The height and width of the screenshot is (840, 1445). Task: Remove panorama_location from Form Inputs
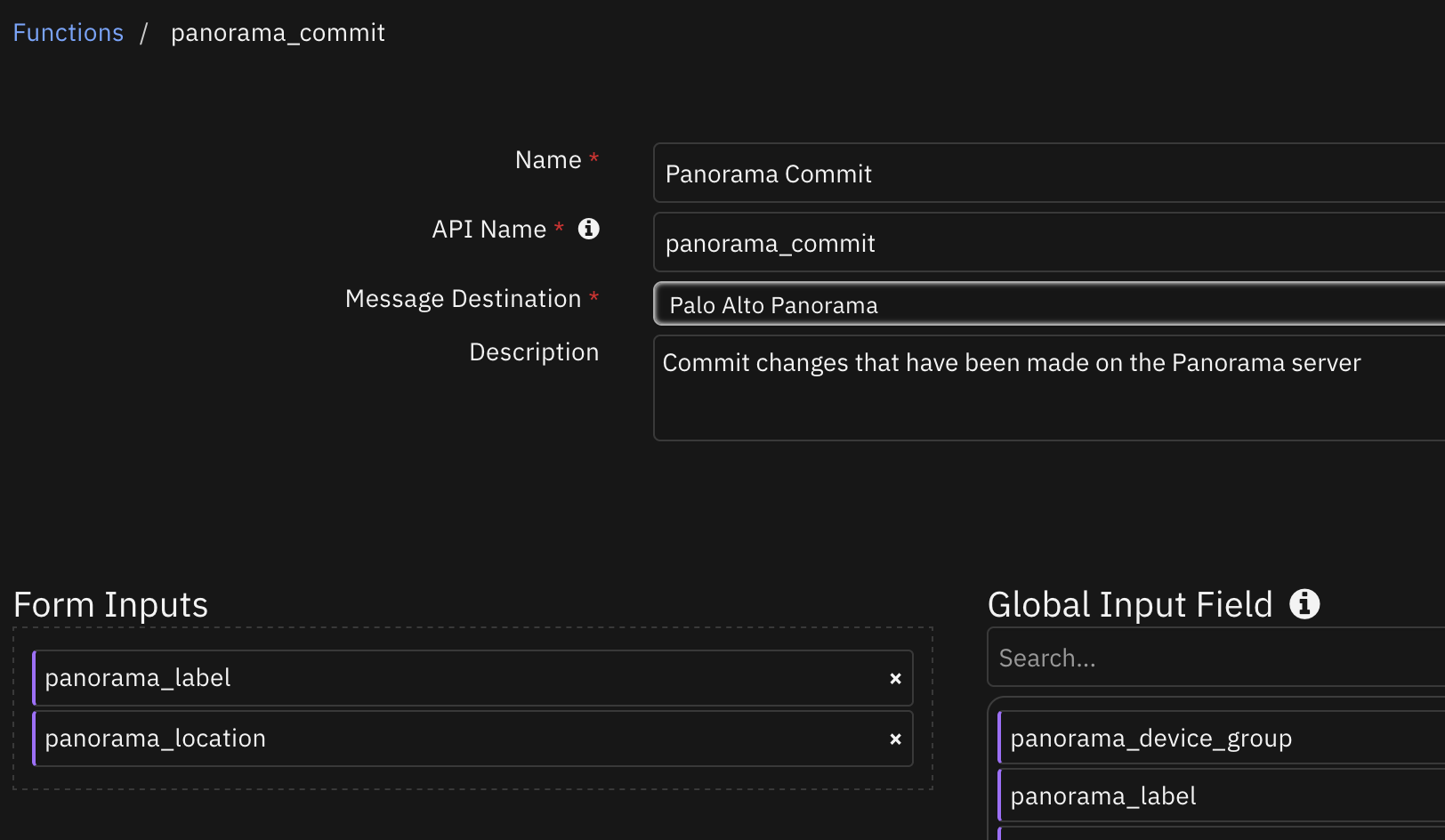click(895, 739)
